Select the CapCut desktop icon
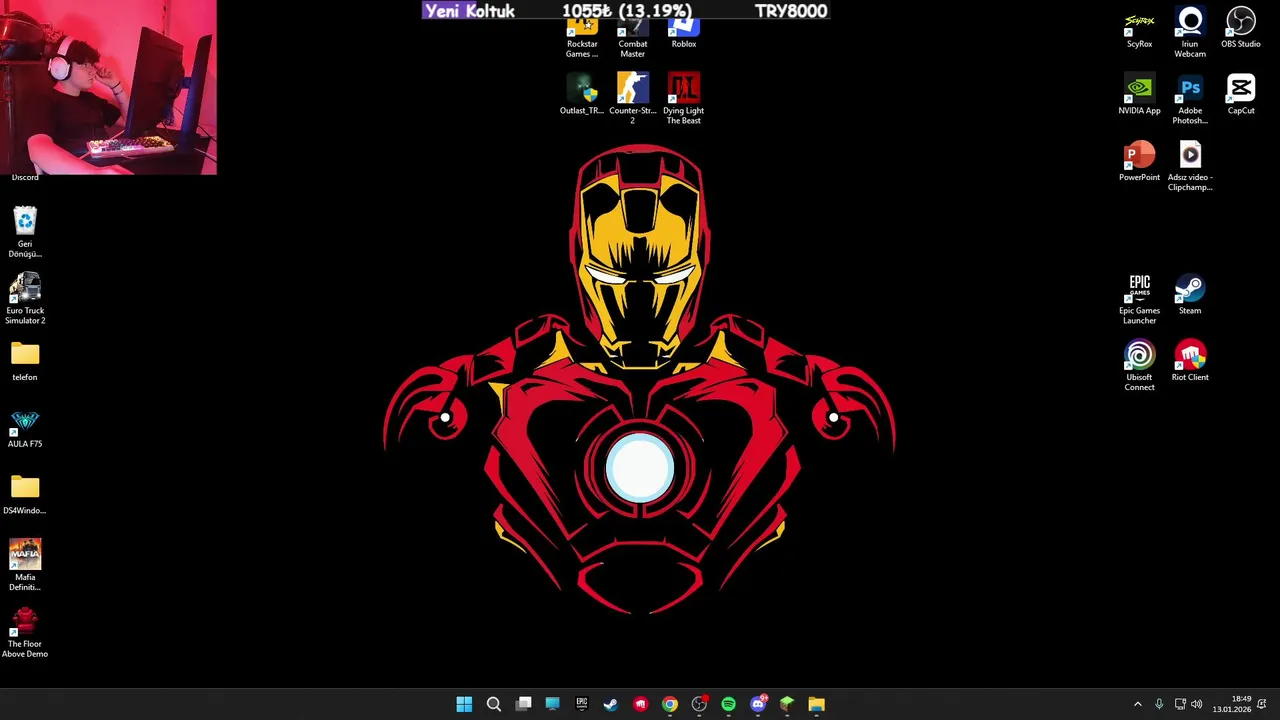Screen dimensions: 1280x720 (1241, 95)
